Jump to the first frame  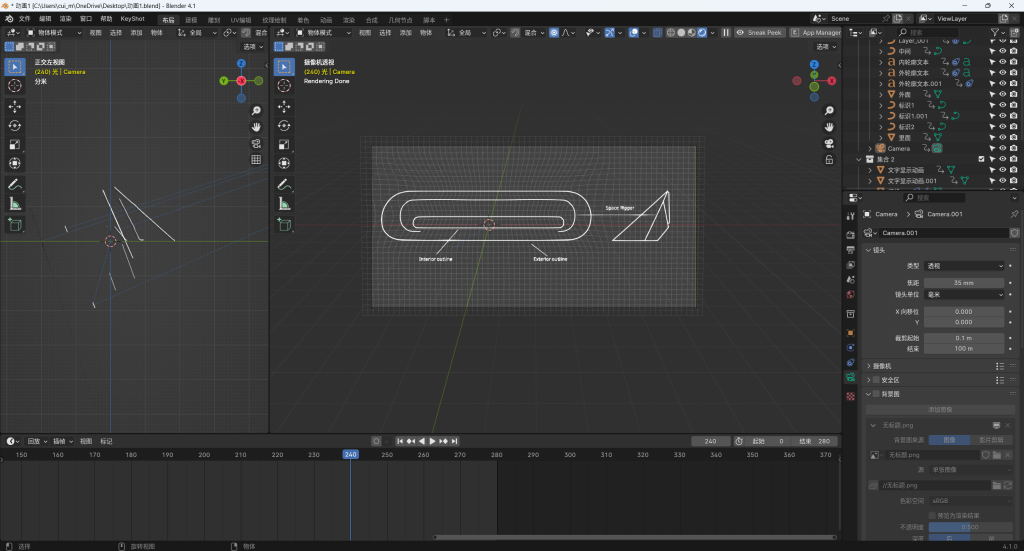pyautogui.click(x=400, y=441)
